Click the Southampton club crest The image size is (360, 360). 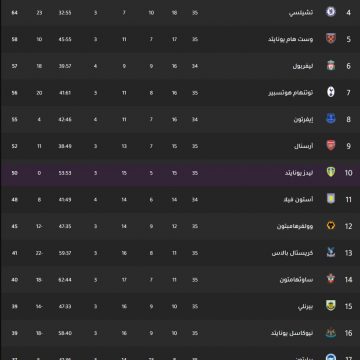tap(330, 279)
